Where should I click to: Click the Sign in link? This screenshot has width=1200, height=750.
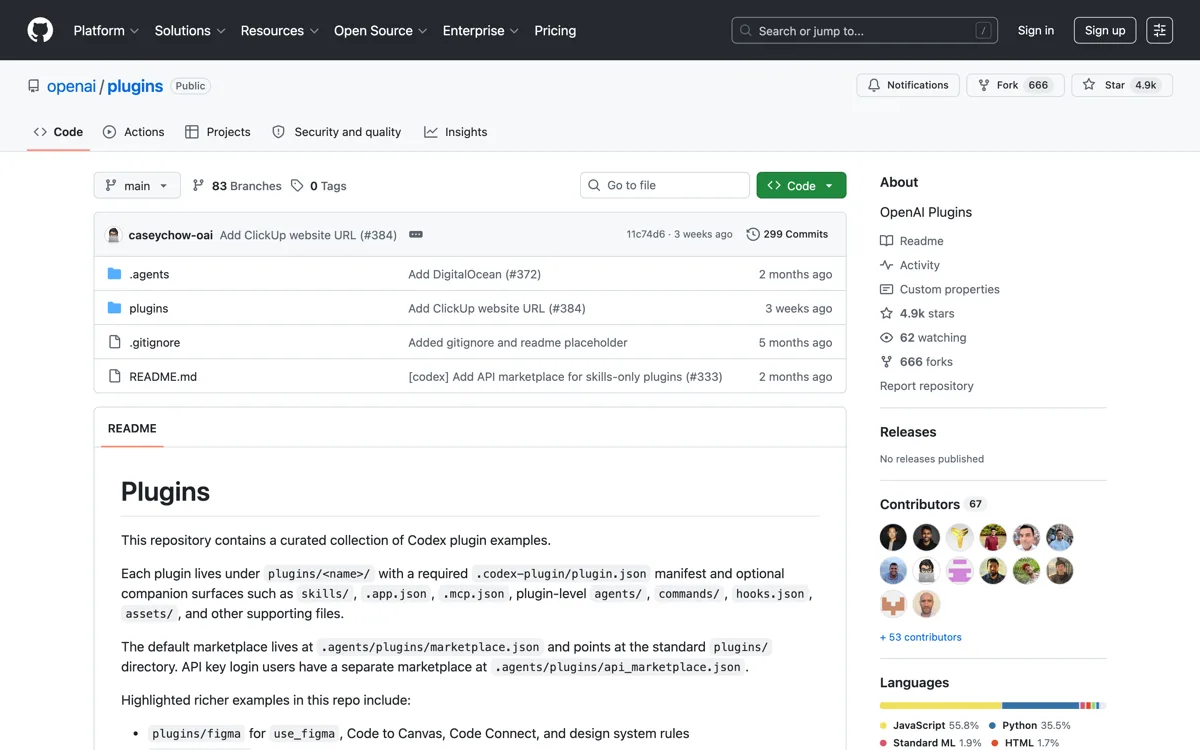click(x=1036, y=31)
